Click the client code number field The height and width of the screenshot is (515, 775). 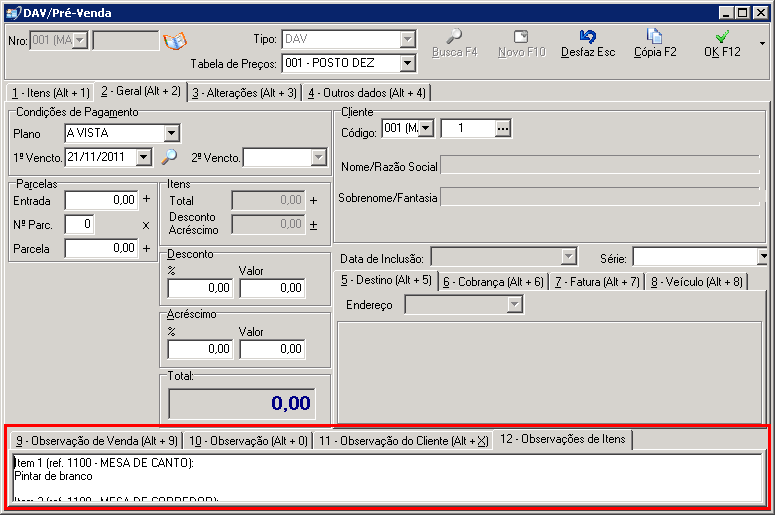coord(468,129)
